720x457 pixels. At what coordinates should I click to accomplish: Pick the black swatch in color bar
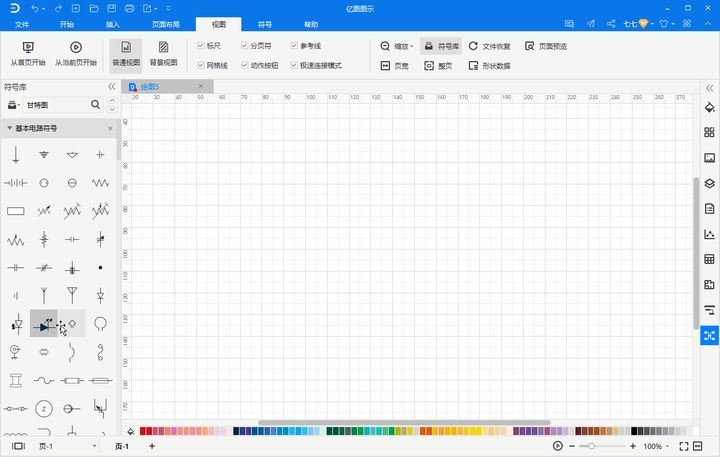pos(634,431)
